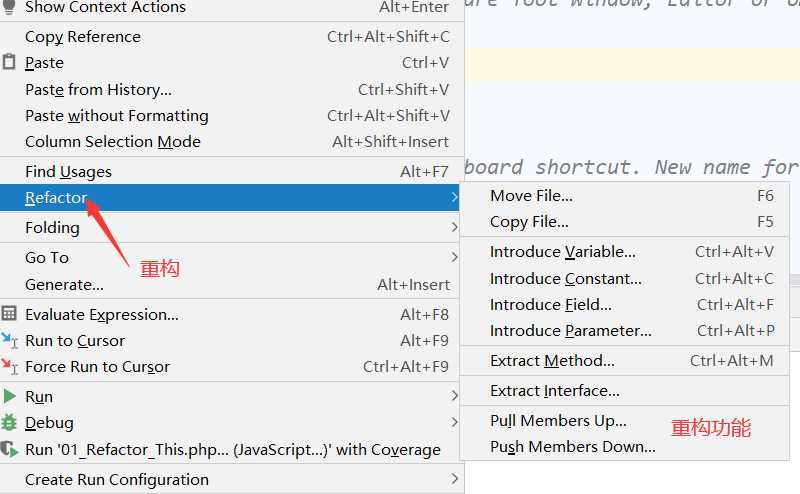Click the Paste clipboard icon
The image size is (800, 494).
[x=9, y=62]
